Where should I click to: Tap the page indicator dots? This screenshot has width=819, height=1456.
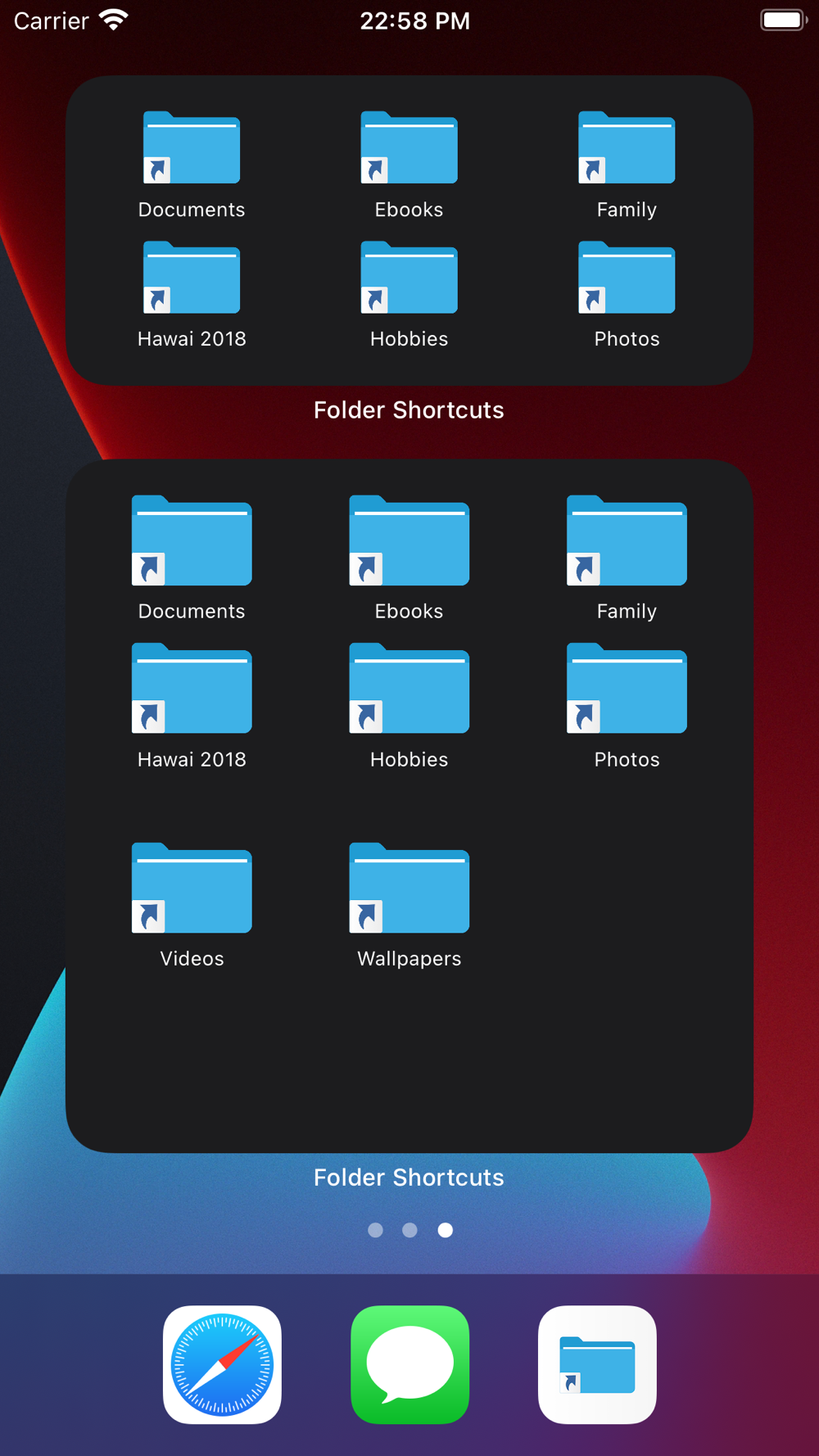click(409, 1230)
